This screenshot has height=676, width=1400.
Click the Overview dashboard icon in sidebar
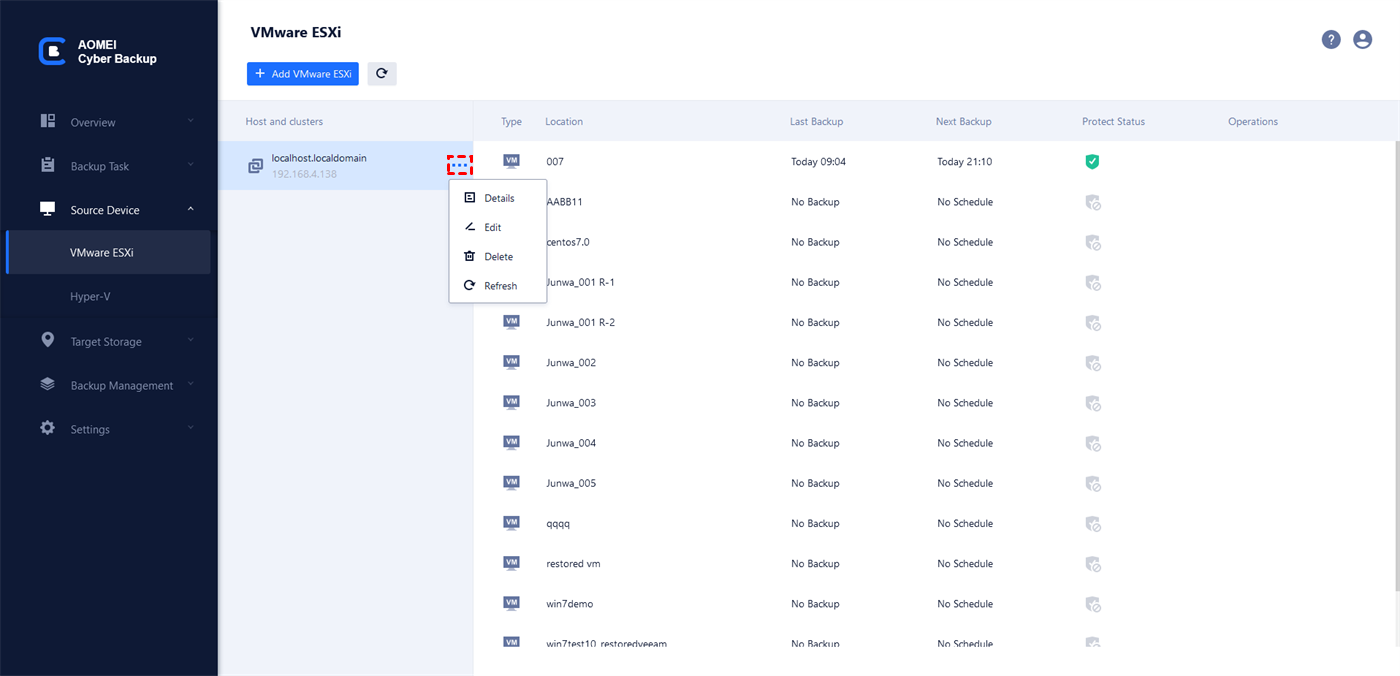(x=48, y=121)
